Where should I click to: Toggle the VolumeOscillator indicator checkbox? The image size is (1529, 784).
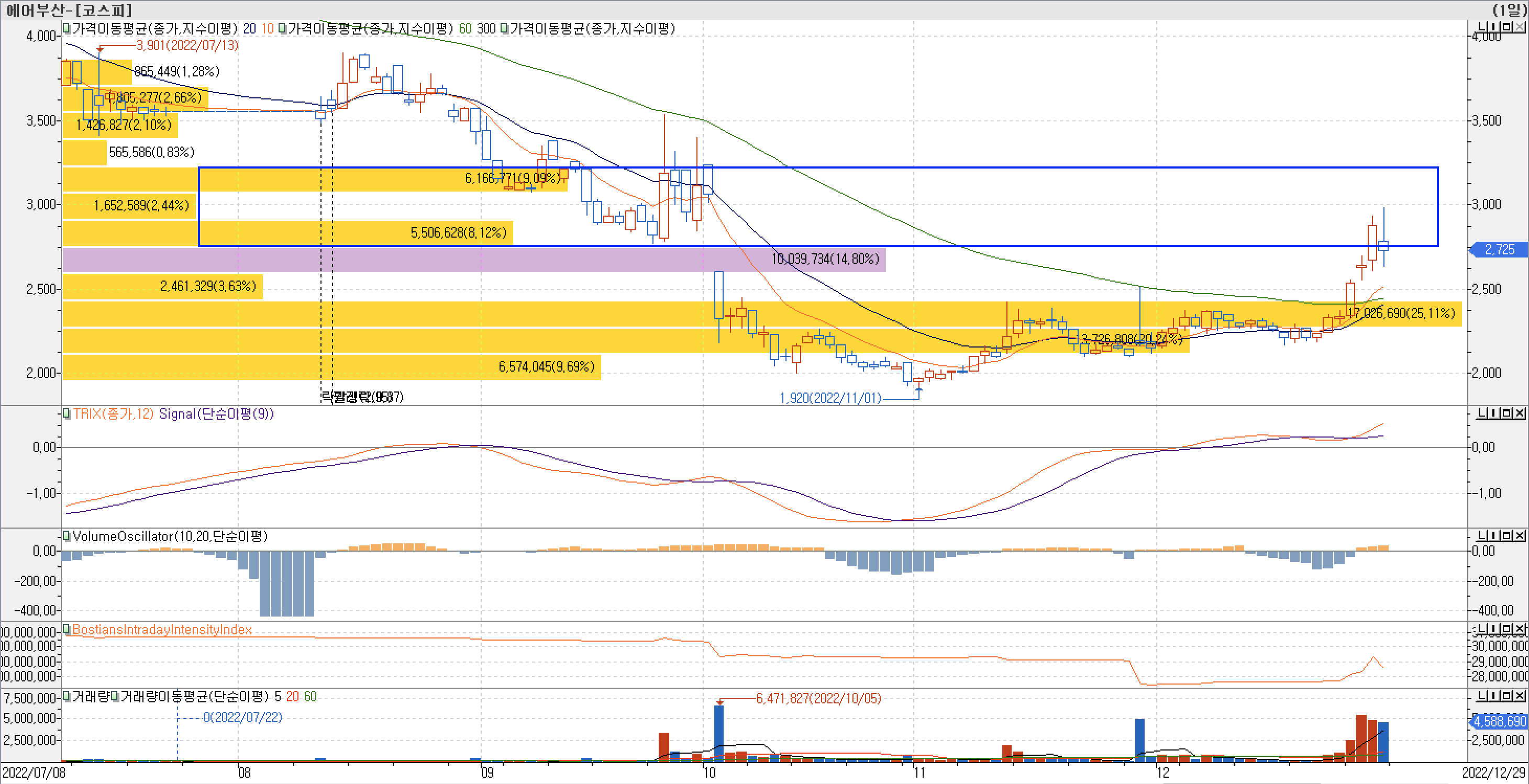point(67,536)
